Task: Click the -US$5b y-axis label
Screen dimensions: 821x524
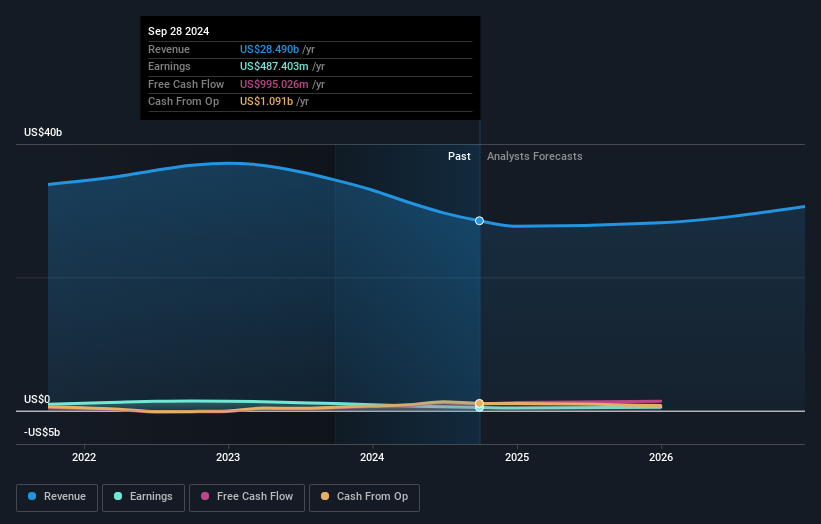Action: 42,432
